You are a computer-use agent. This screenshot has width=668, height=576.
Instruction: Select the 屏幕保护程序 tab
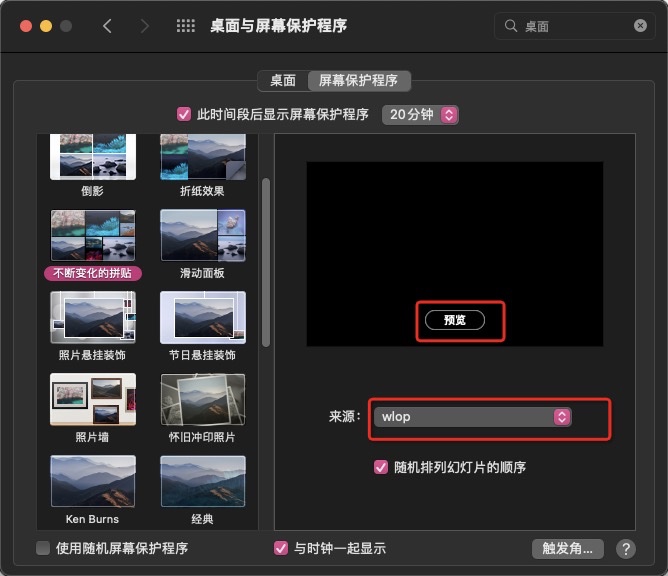pos(359,81)
